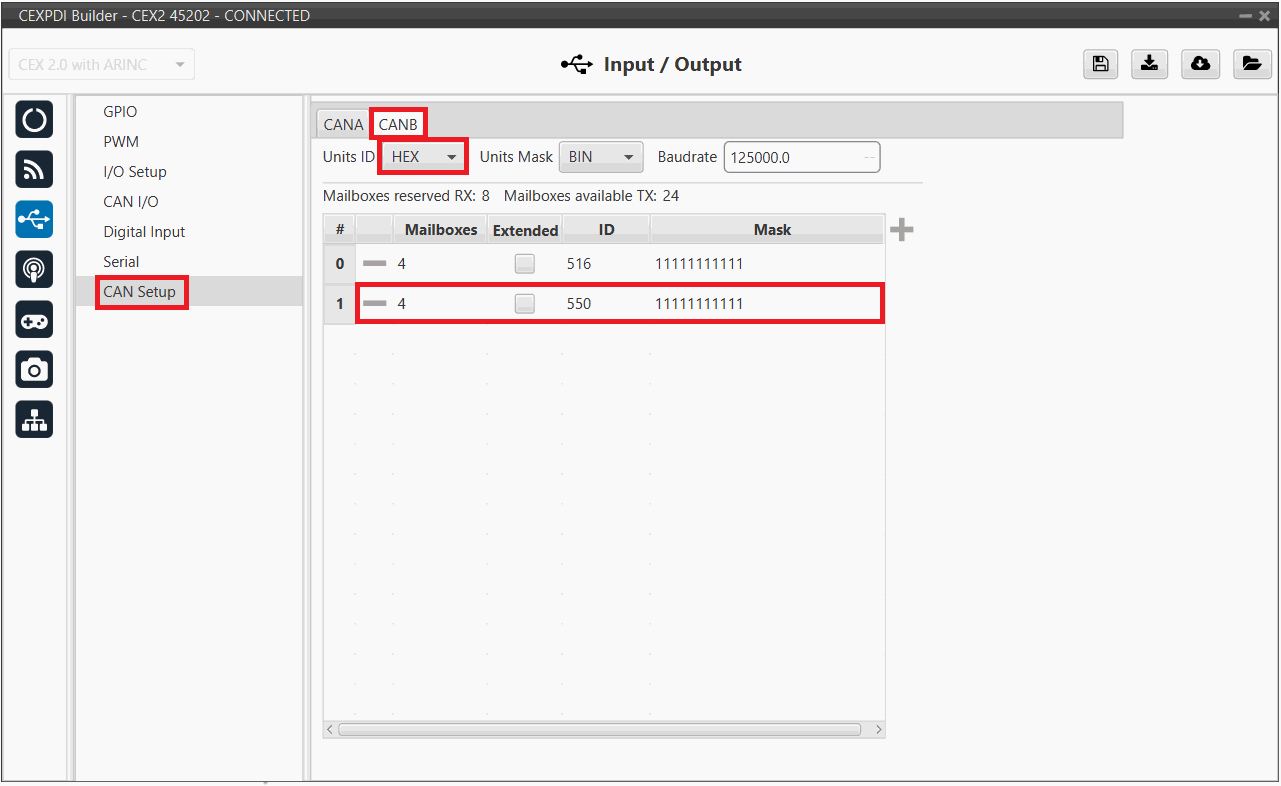Click the cloud download icon
Screen dimensions: 1281x786
pyautogui.click(x=1200, y=64)
